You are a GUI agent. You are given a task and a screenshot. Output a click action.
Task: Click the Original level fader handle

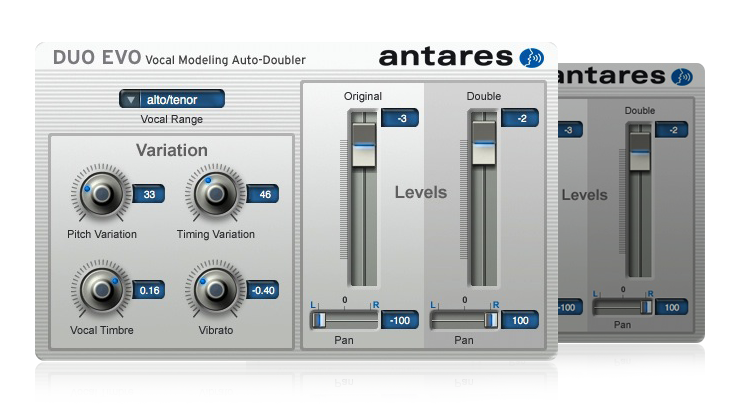[x=364, y=145]
